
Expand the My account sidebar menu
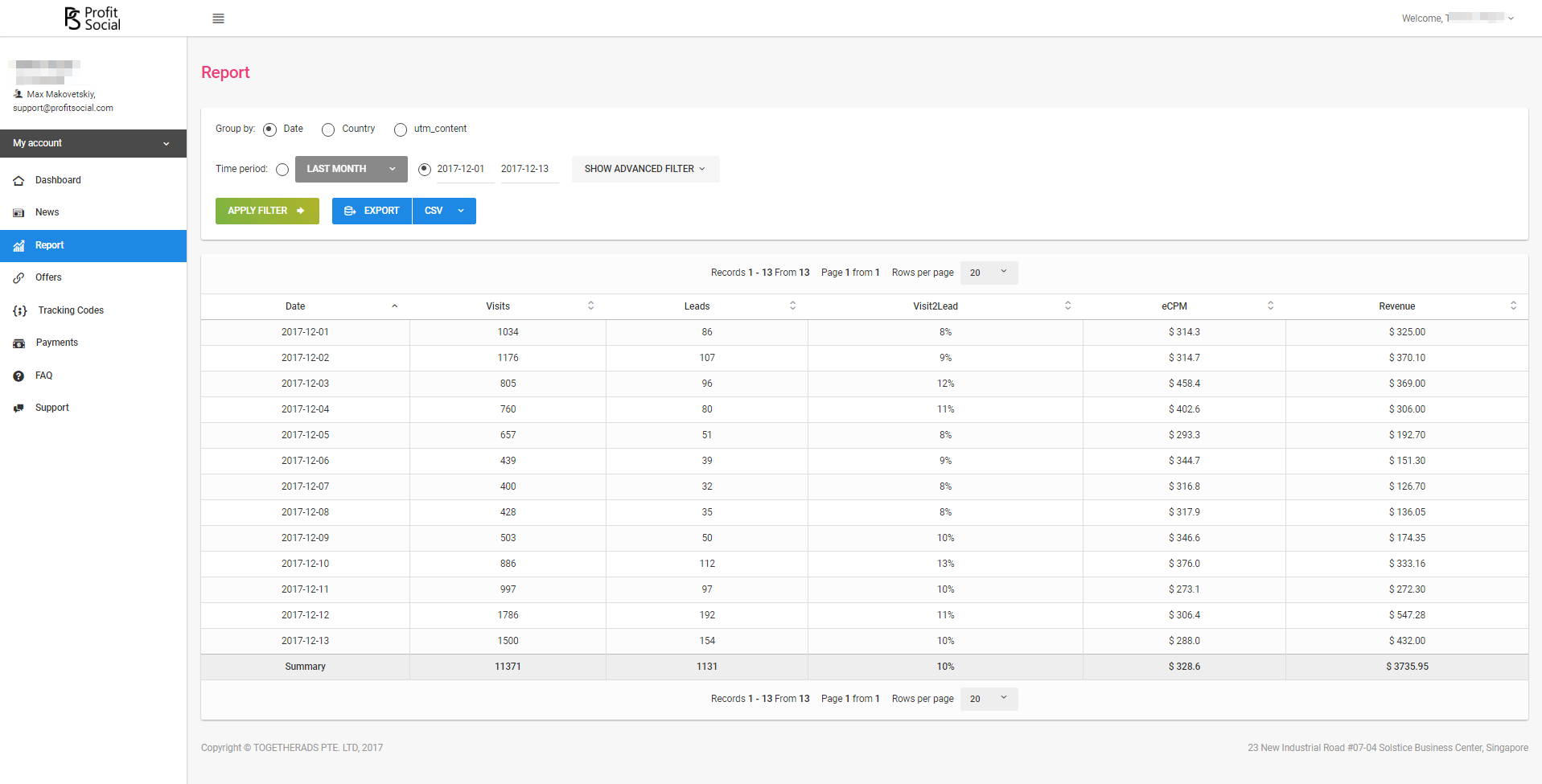pyautogui.click(x=93, y=143)
